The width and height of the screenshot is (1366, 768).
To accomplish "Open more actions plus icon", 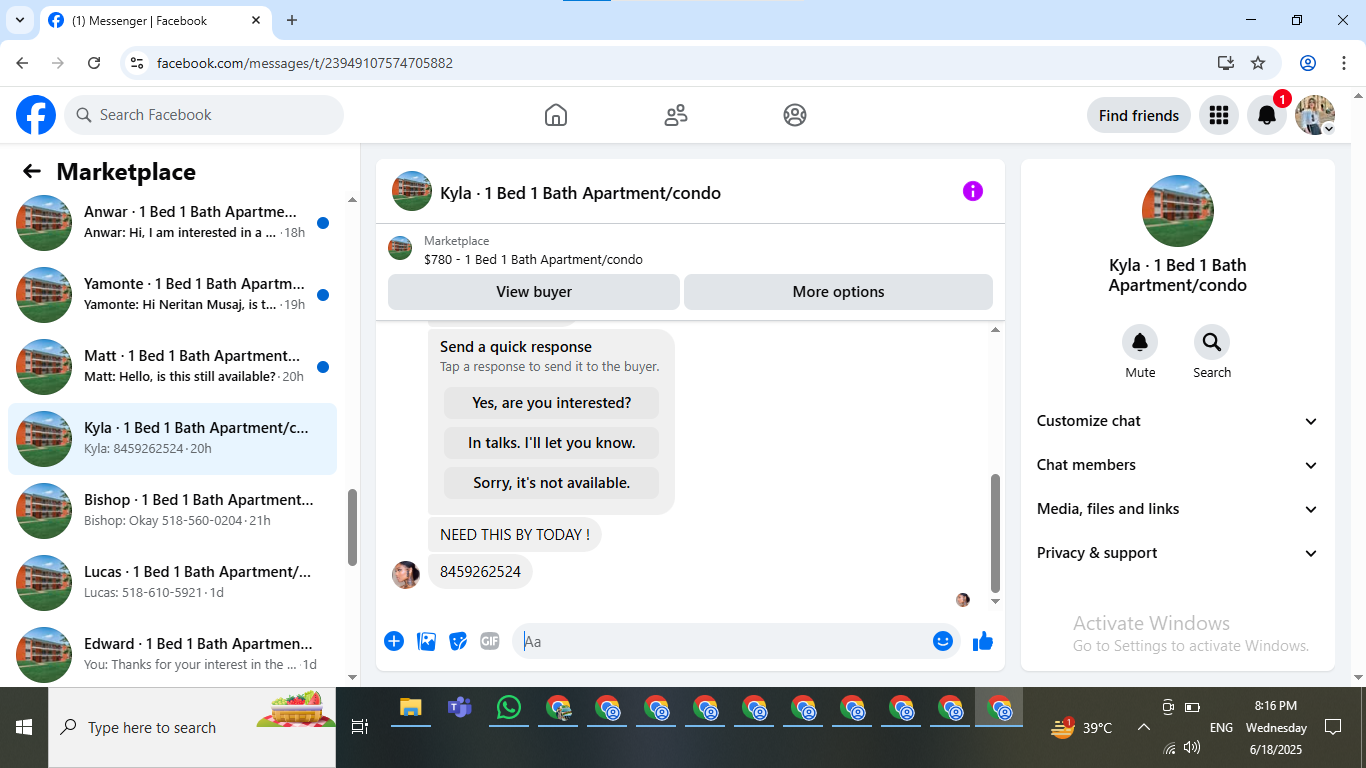I will (394, 641).
